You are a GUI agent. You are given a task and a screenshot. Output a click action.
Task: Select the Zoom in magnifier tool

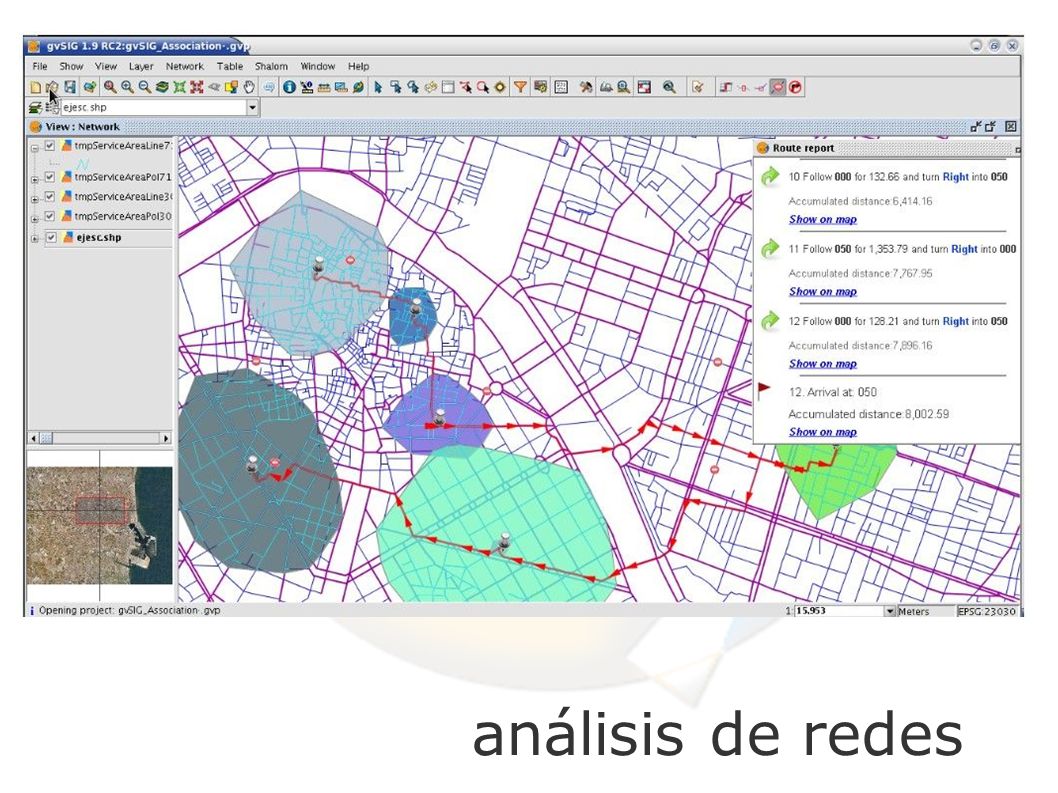point(127,87)
